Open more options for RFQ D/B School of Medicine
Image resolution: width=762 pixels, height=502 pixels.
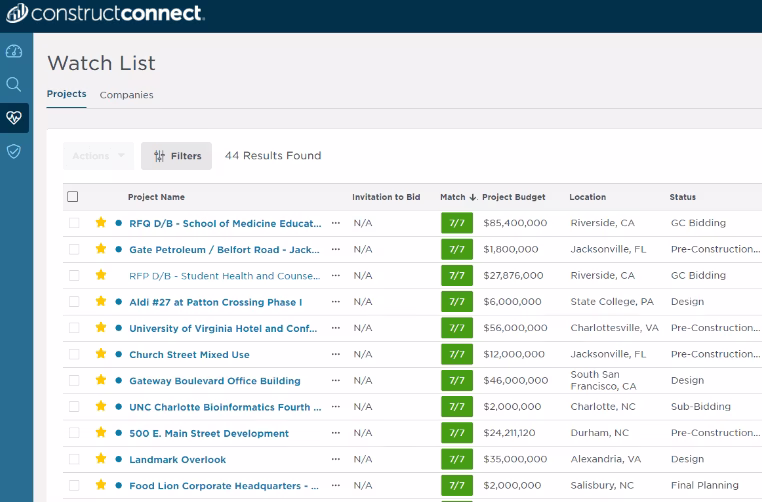[x=335, y=223]
